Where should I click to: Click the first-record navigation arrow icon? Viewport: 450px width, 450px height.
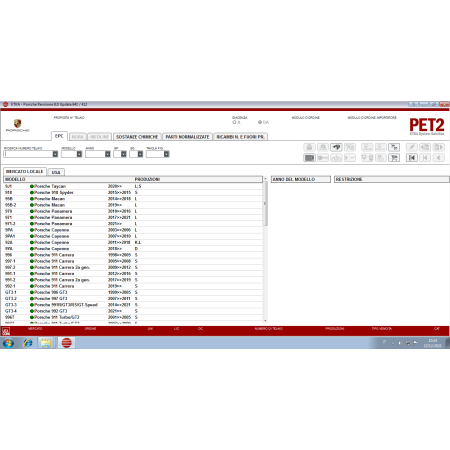click(x=412, y=158)
